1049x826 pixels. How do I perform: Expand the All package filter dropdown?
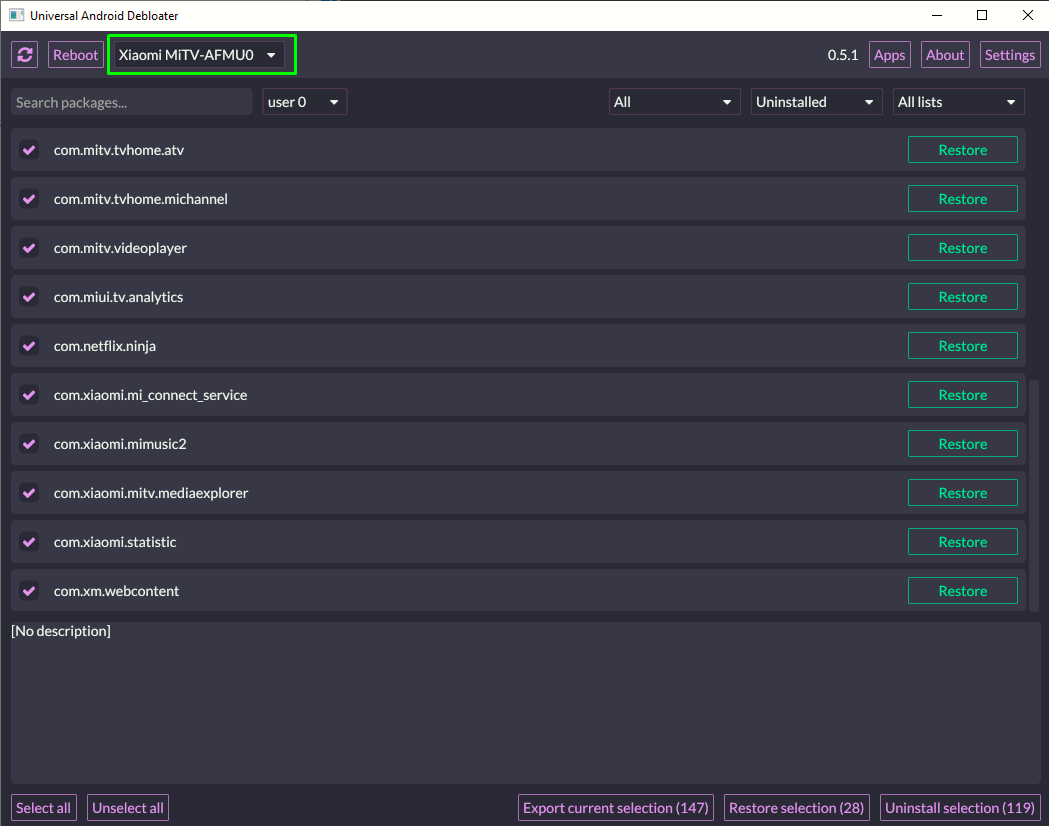[x=674, y=102]
